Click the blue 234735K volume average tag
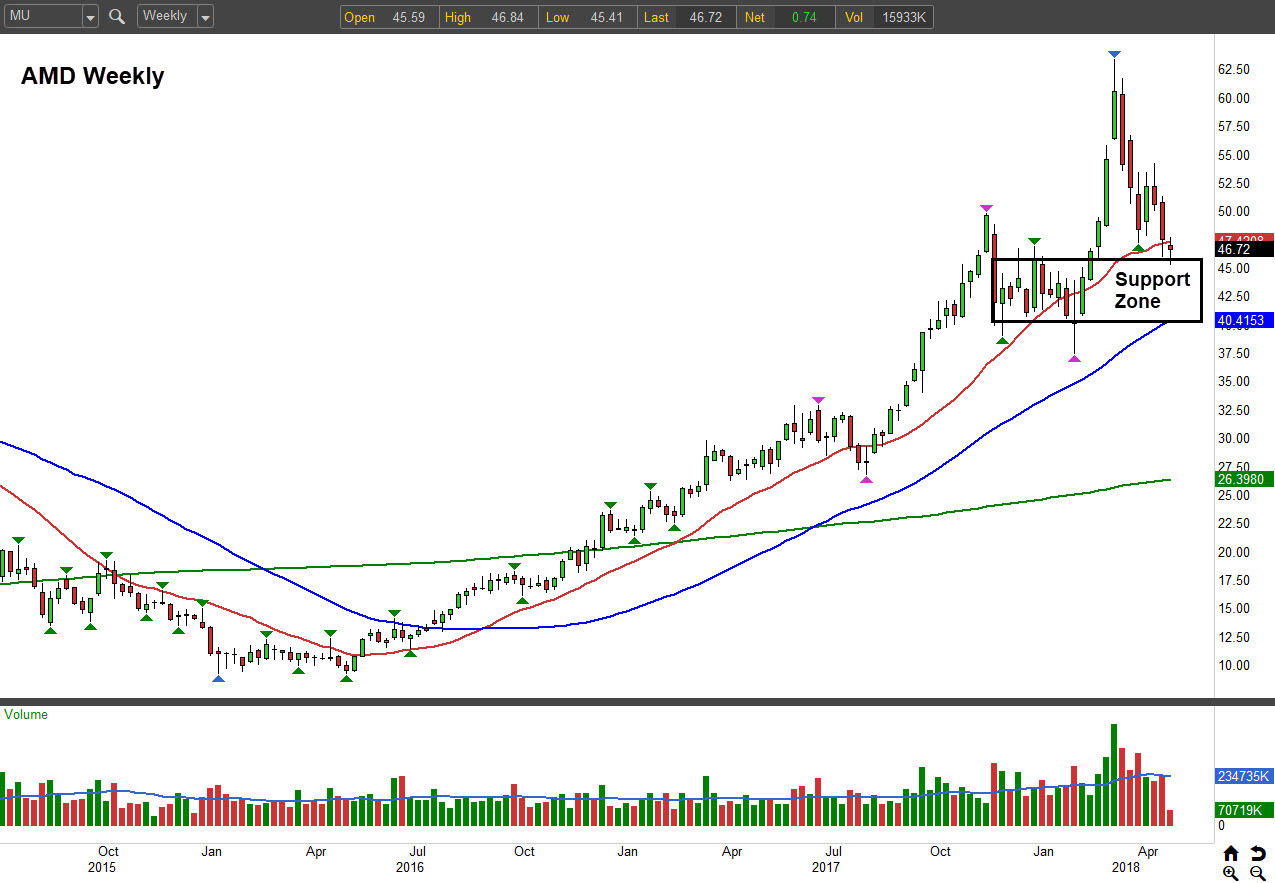 (1244, 776)
